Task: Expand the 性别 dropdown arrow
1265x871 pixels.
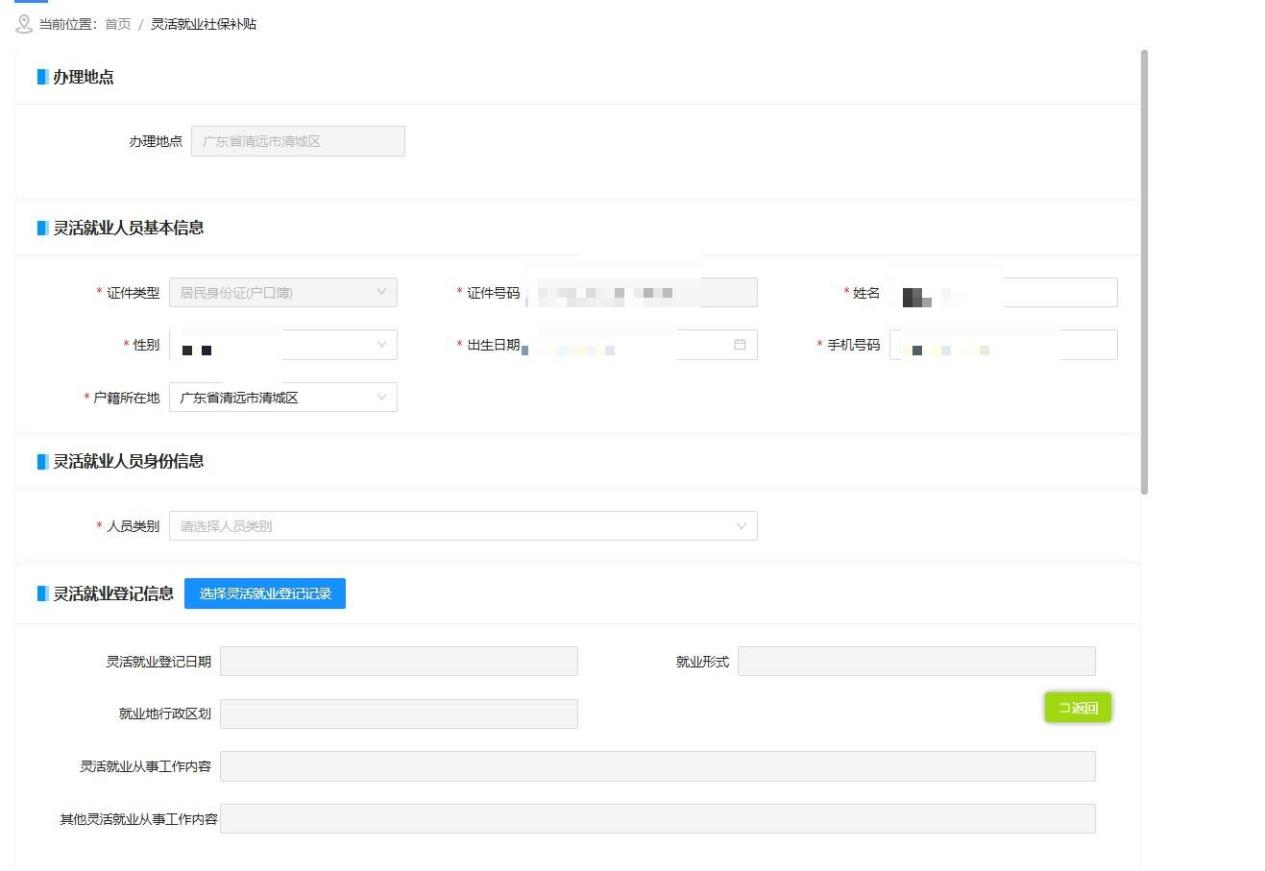Action: pyautogui.click(x=381, y=345)
